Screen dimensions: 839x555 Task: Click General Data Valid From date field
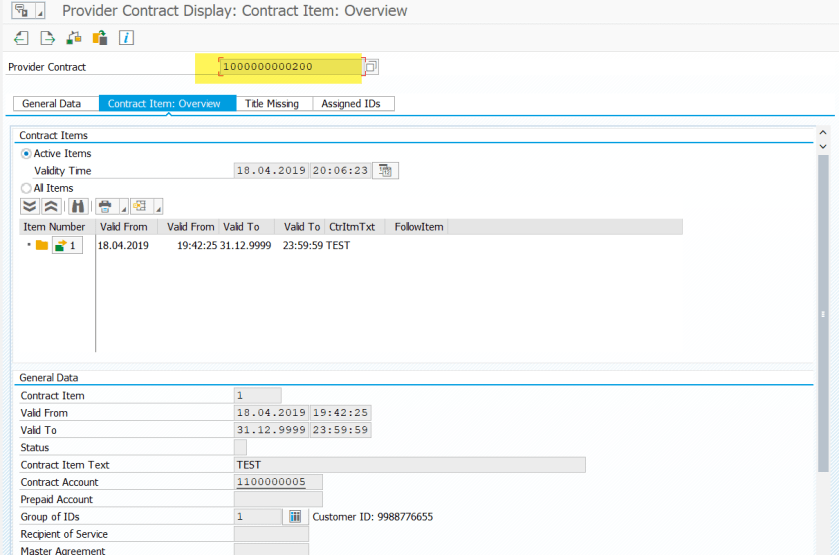[271, 413]
